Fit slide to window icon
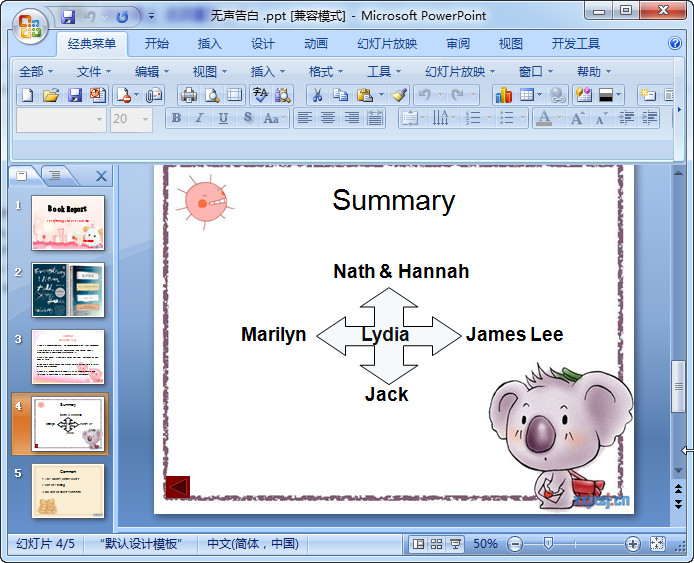This screenshot has width=694, height=563. click(657, 544)
